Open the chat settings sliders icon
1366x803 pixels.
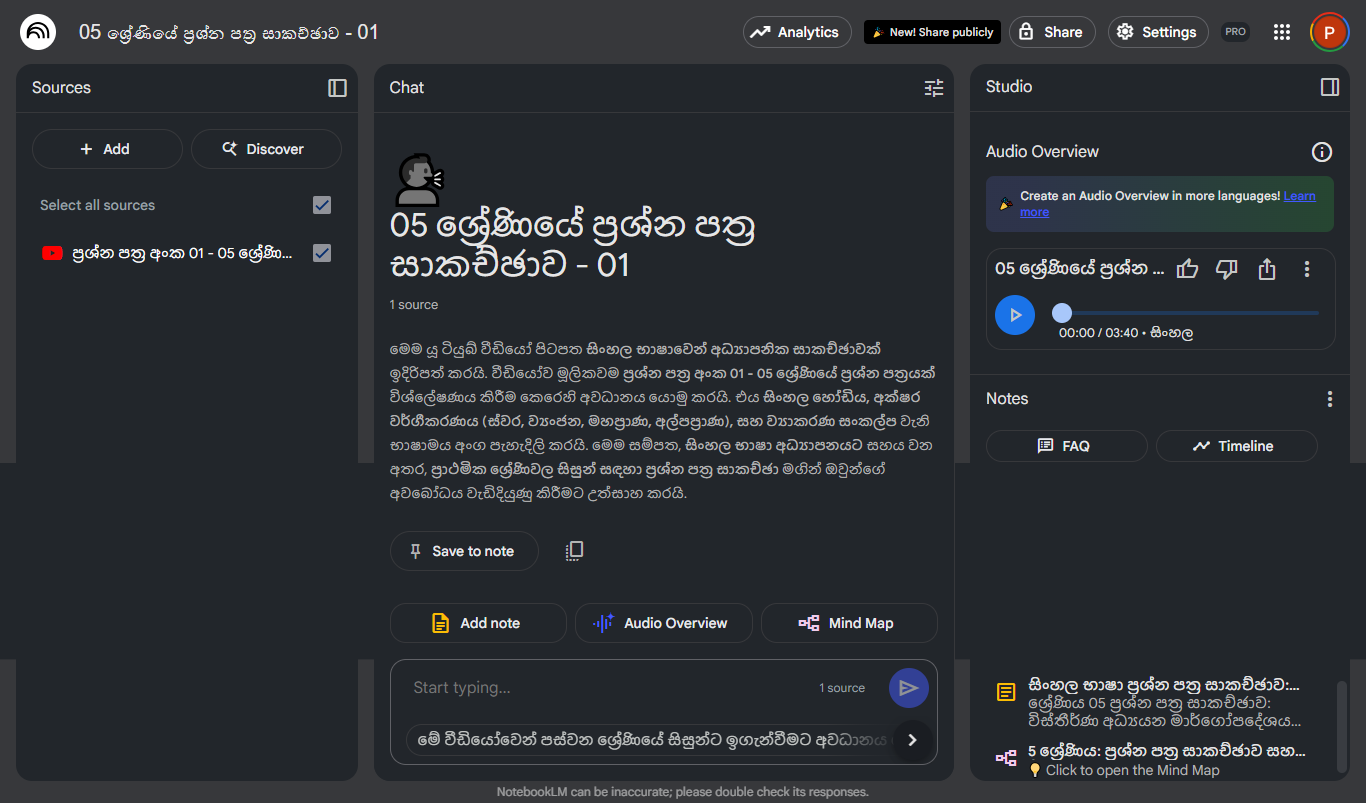(x=933, y=88)
